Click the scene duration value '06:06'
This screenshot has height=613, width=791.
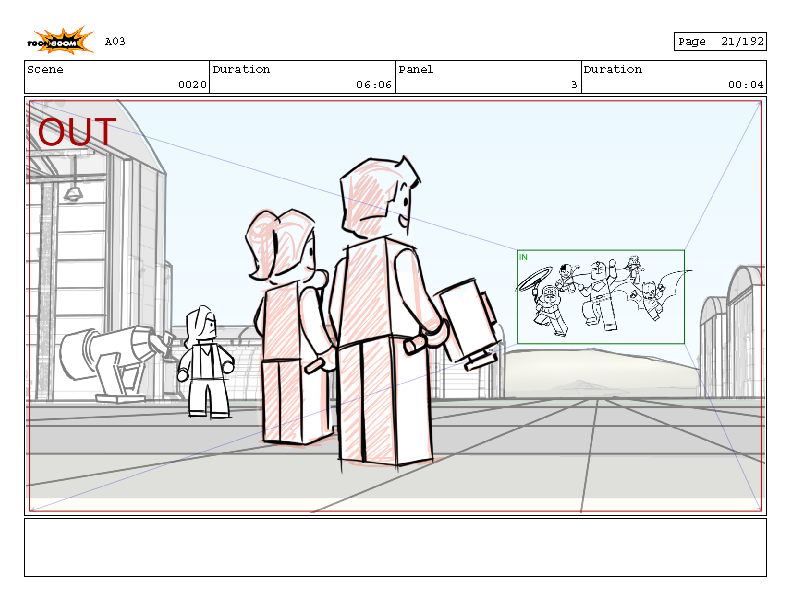[x=374, y=85]
